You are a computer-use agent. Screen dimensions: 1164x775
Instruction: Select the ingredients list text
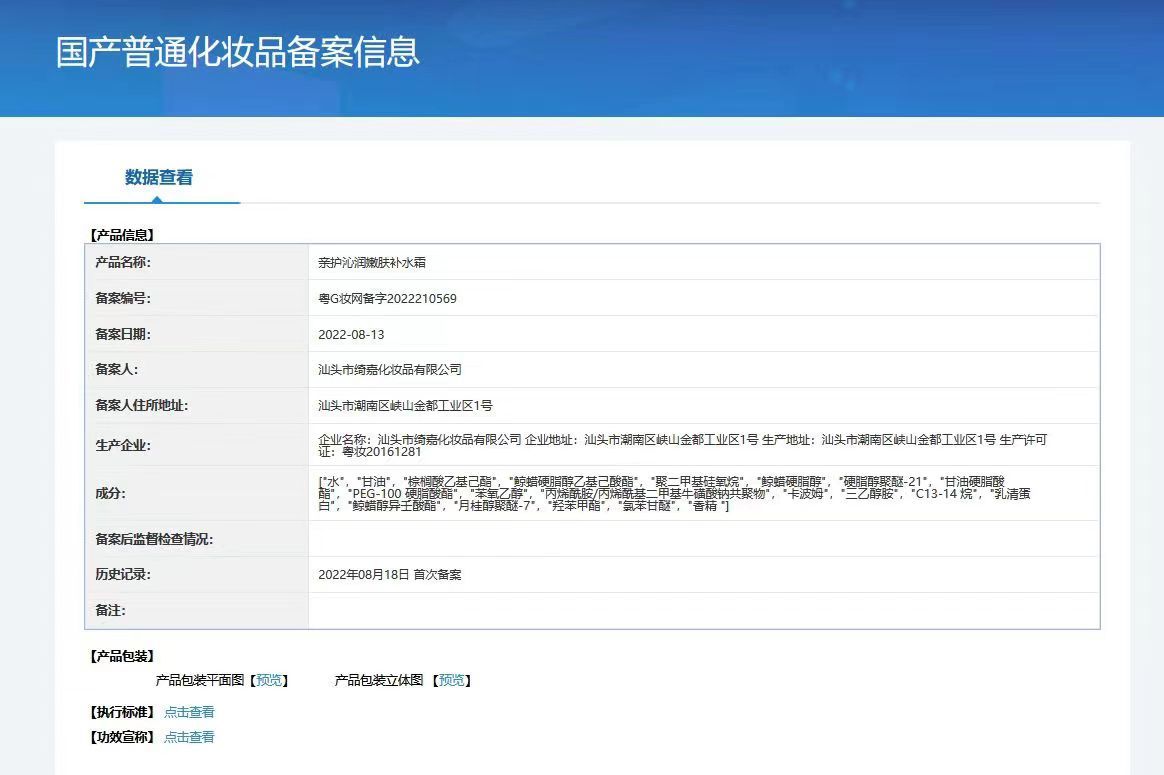[x=674, y=494]
